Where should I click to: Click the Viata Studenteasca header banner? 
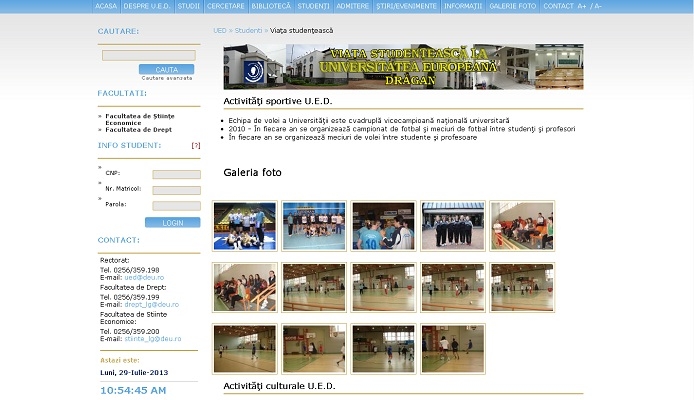point(403,66)
